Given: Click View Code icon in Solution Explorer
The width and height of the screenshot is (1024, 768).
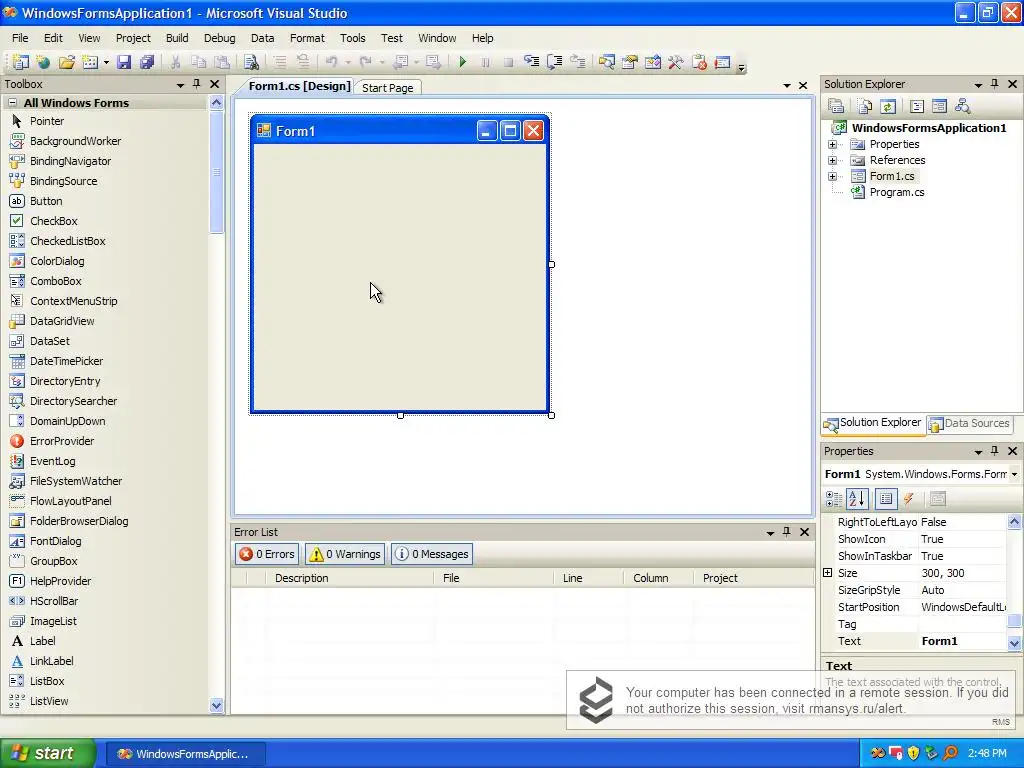Looking at the screenshot, I should click(x=917, y=106).
